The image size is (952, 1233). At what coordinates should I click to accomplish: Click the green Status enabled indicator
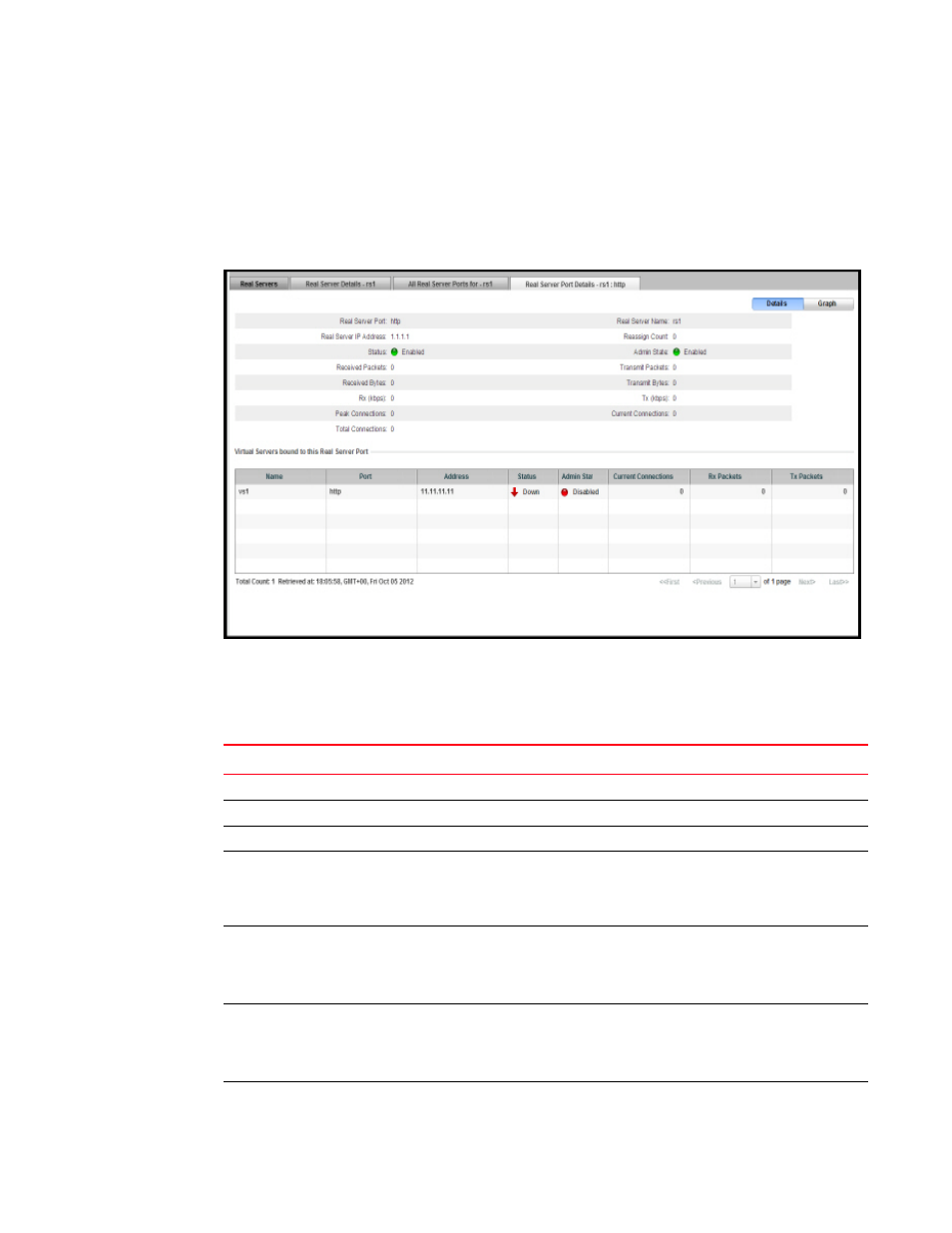(x=394, y=352)
